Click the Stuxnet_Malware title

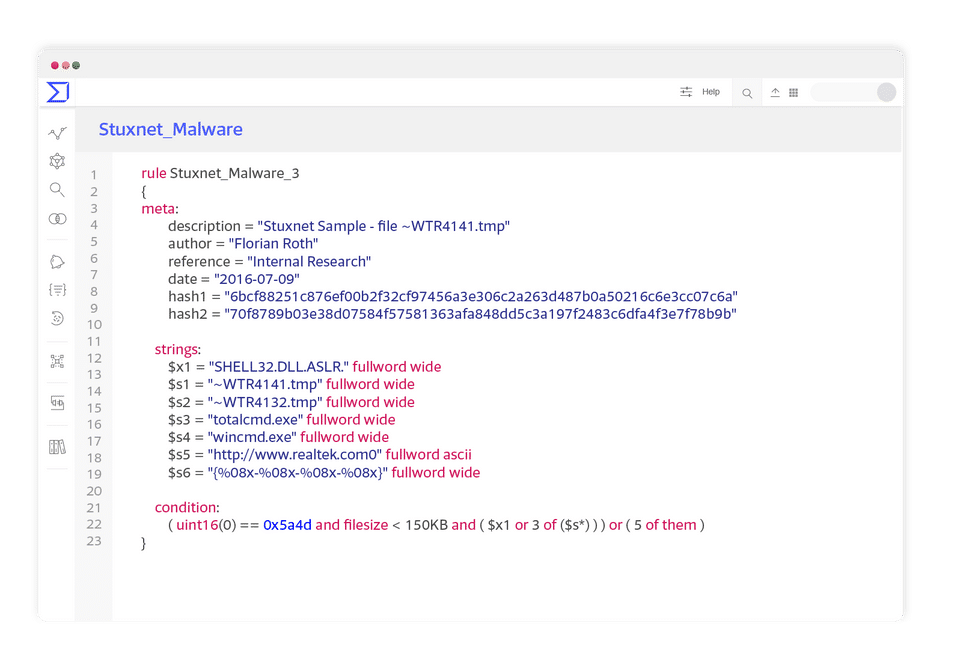[171, 129]
